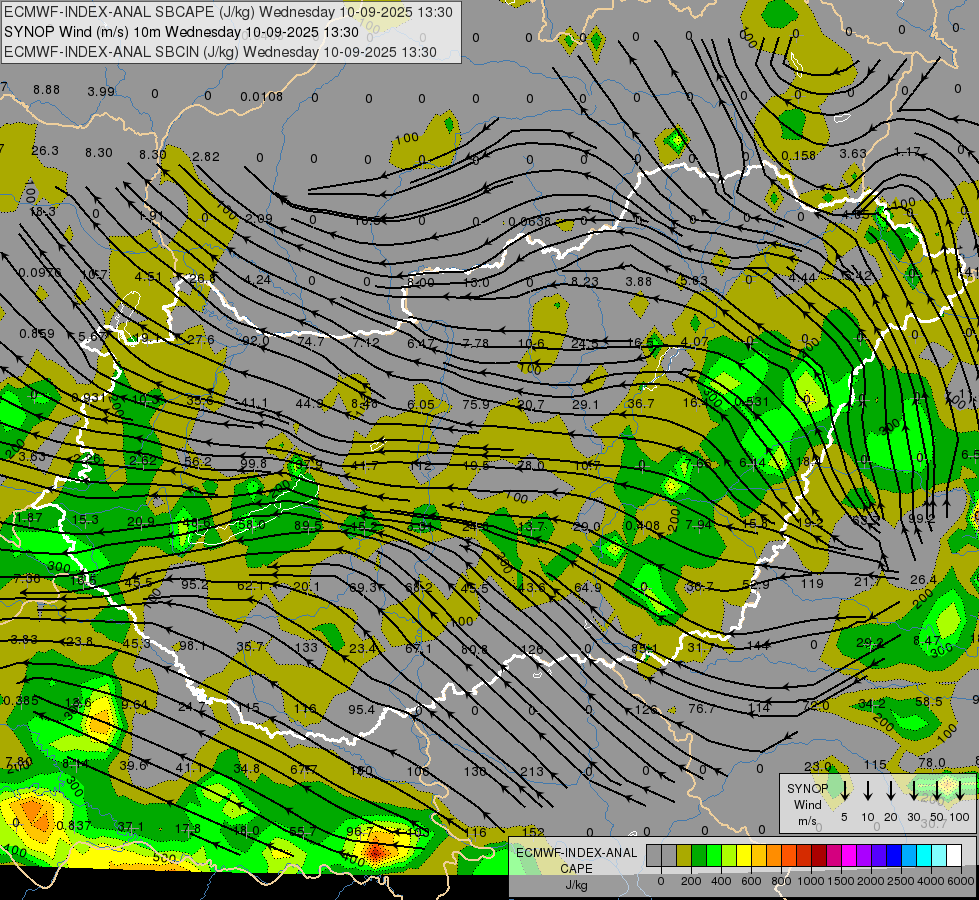979x900 pixels.
Task: Click the 92.0 value on the map
Action: tap(256, 341)
